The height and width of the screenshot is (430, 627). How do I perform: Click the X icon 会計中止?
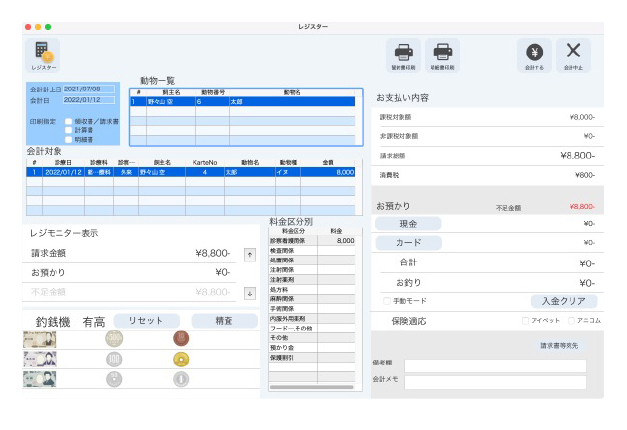coord(573,55)
